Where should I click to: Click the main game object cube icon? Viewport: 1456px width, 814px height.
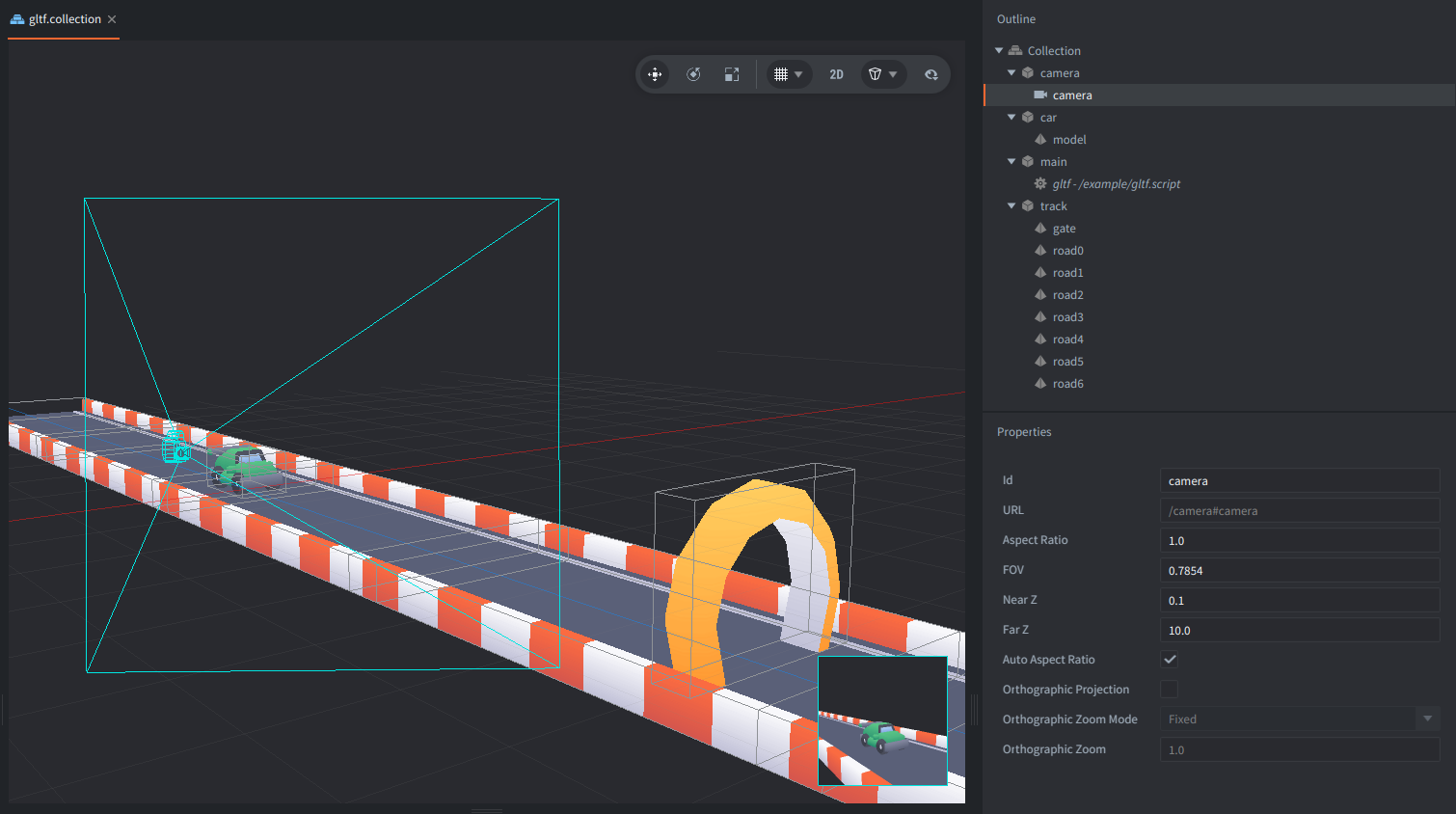click(1028, 162)
